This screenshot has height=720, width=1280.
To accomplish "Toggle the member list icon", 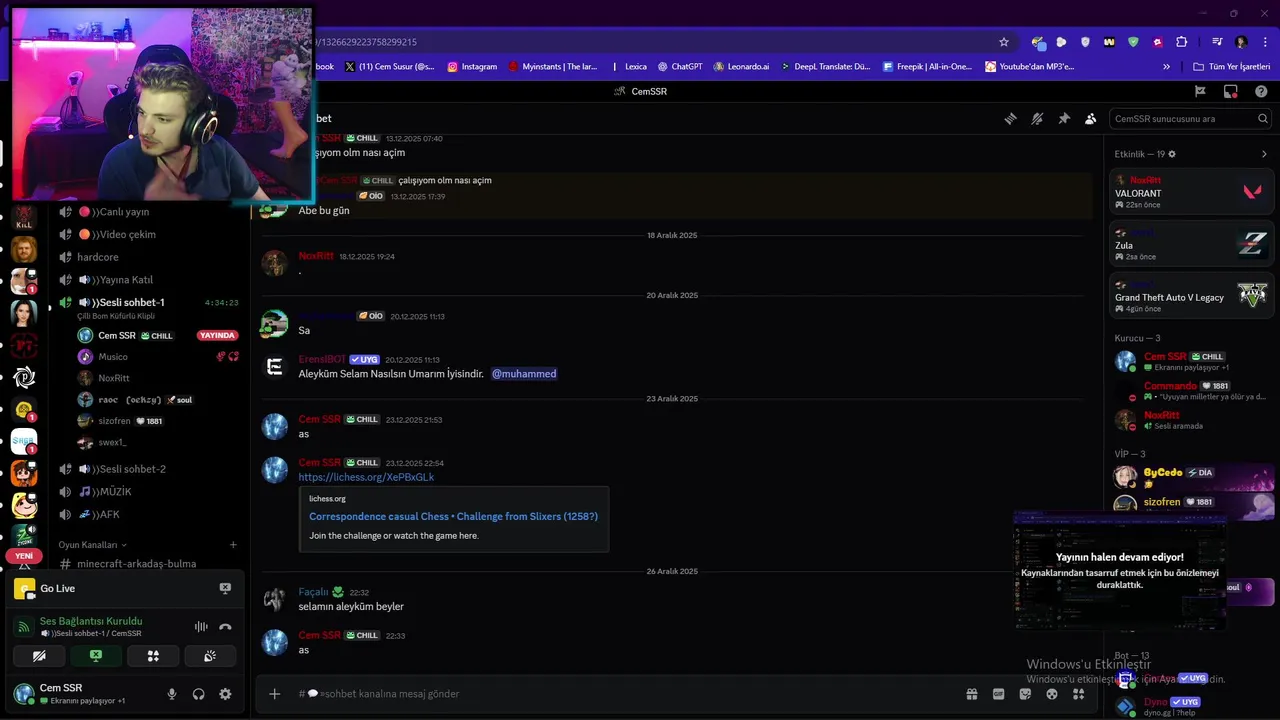I will (x=1091, y=118).
